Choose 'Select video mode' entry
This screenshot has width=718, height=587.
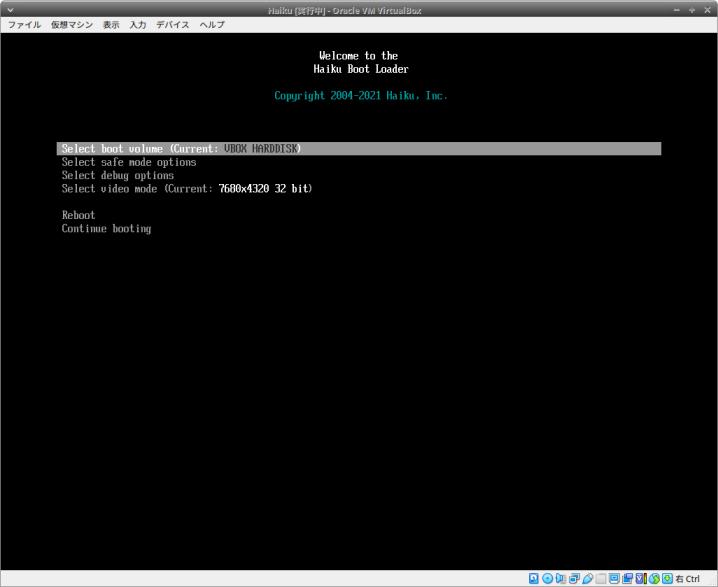click(187, 189)
